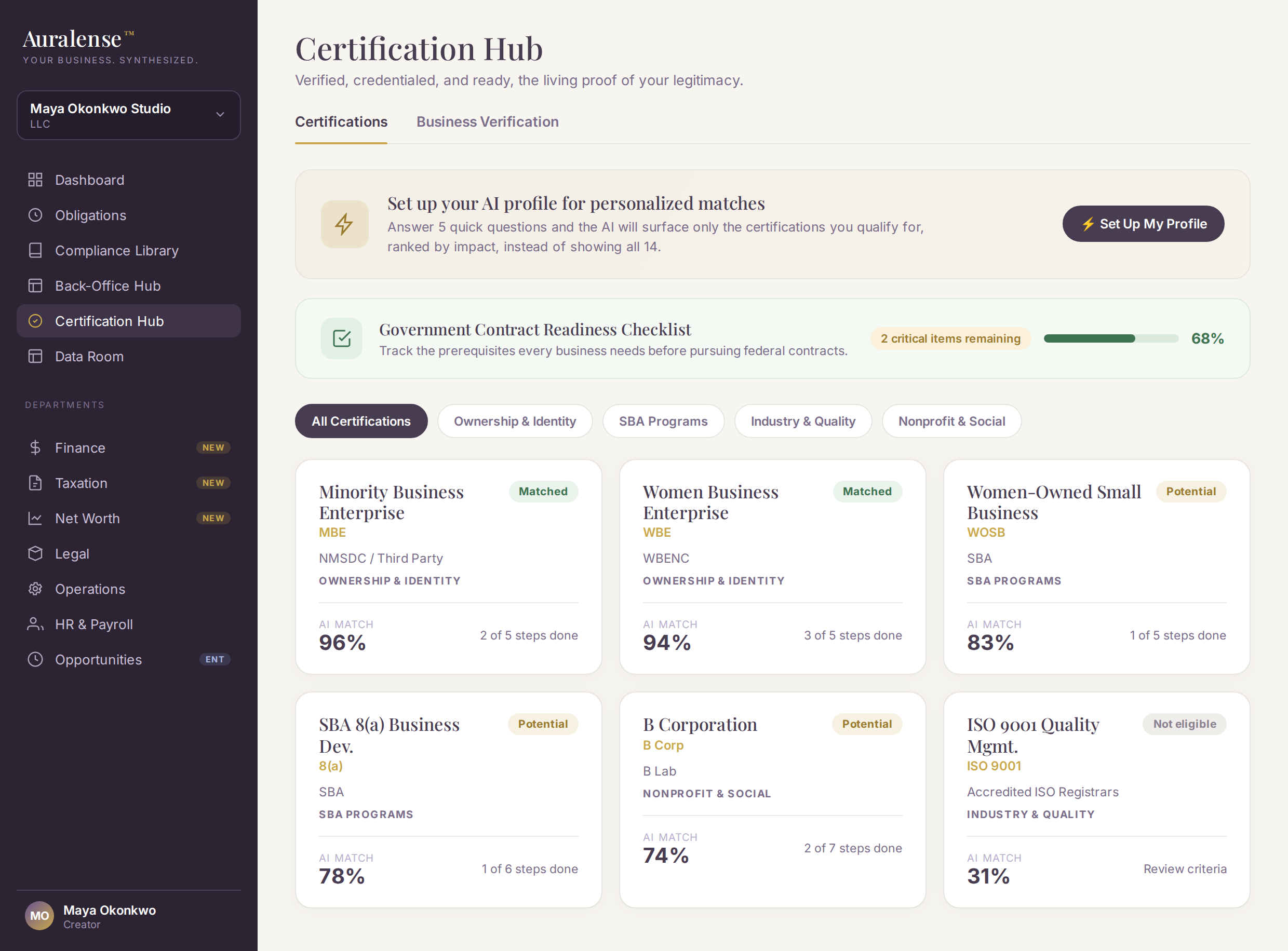Viewport: 1288px width, 951px height.
Task: Switch to the Business Verification tab
Action: point(487,122)
